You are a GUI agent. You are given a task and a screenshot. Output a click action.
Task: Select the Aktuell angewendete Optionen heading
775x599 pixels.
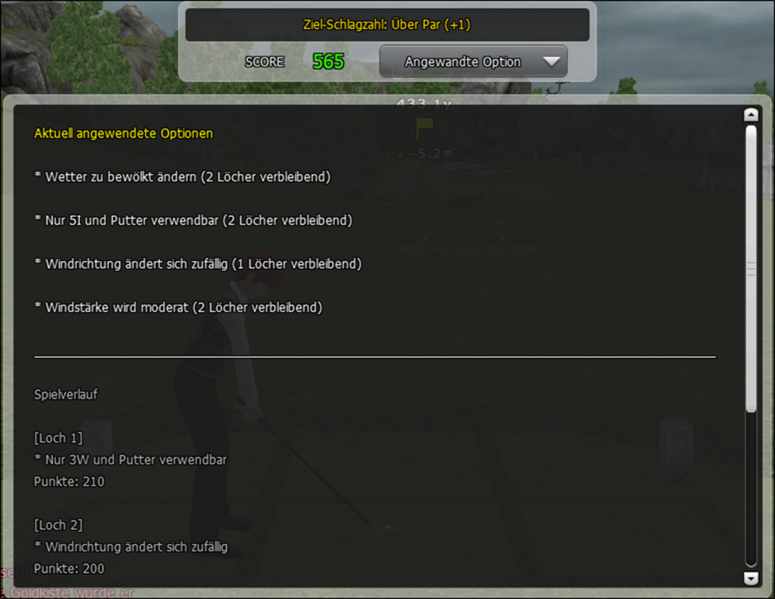coord(124,133)
